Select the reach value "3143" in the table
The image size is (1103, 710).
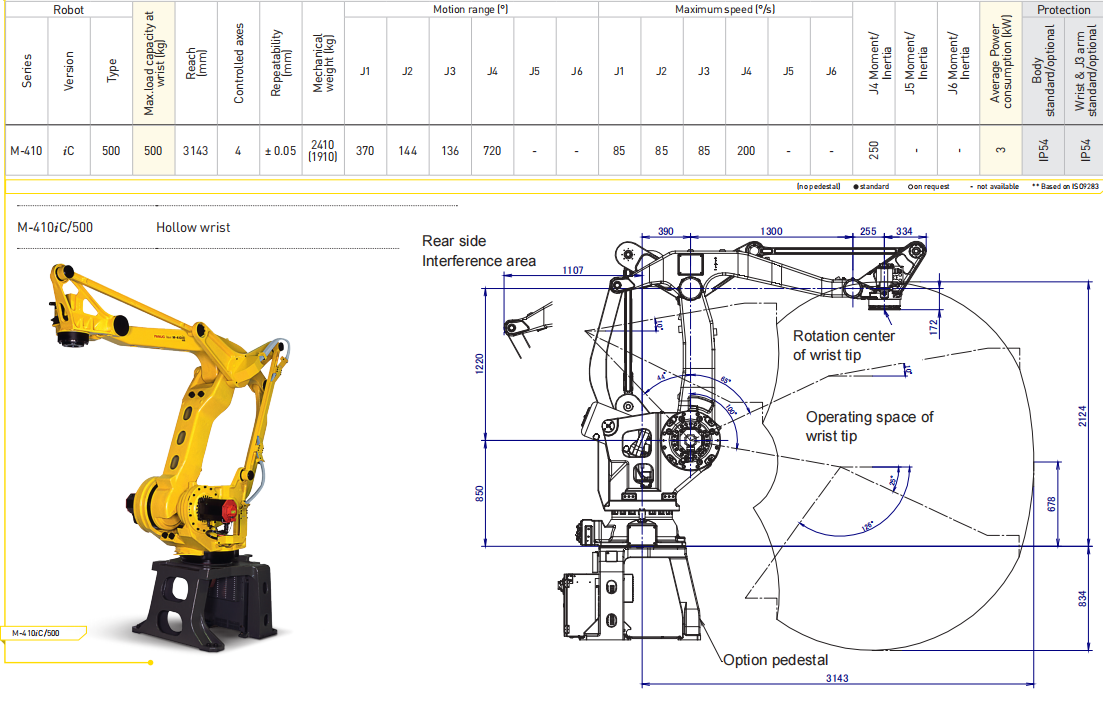pyautogui.click(x=196, y=151)
